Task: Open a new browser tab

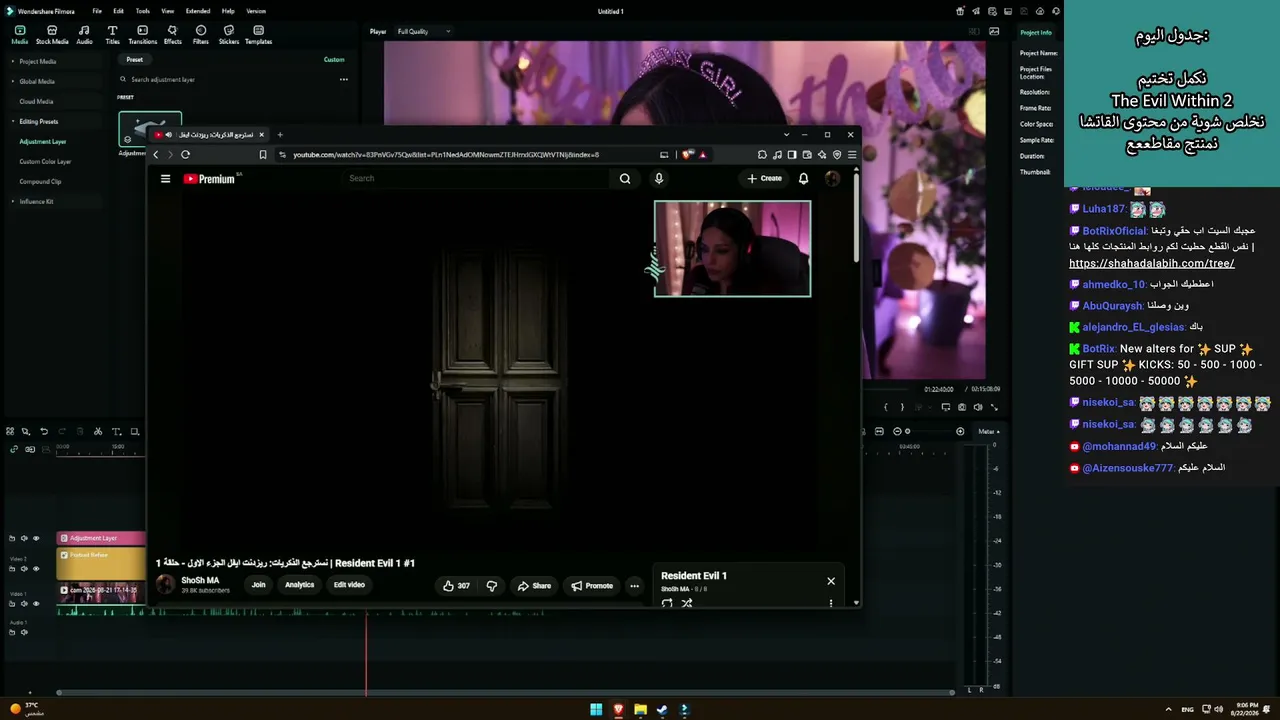Action: click(280, 134)
